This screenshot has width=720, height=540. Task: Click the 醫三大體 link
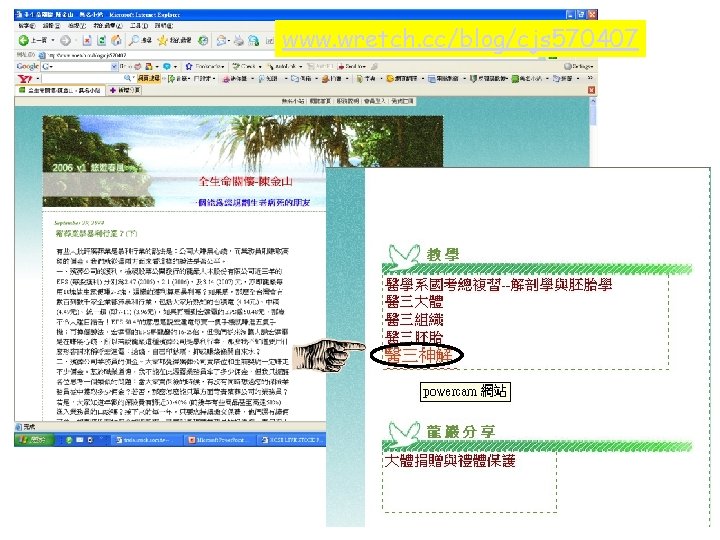(414, 302)
